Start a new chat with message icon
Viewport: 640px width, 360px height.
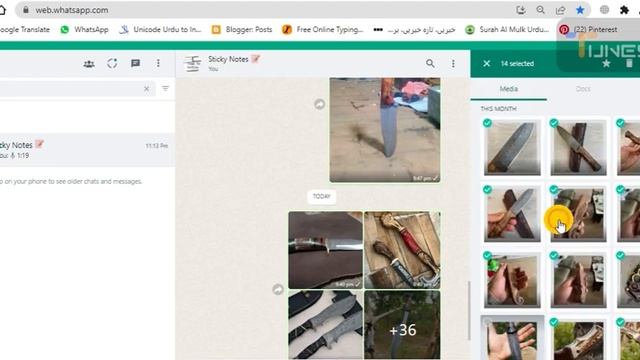click(x=136, y=63)
